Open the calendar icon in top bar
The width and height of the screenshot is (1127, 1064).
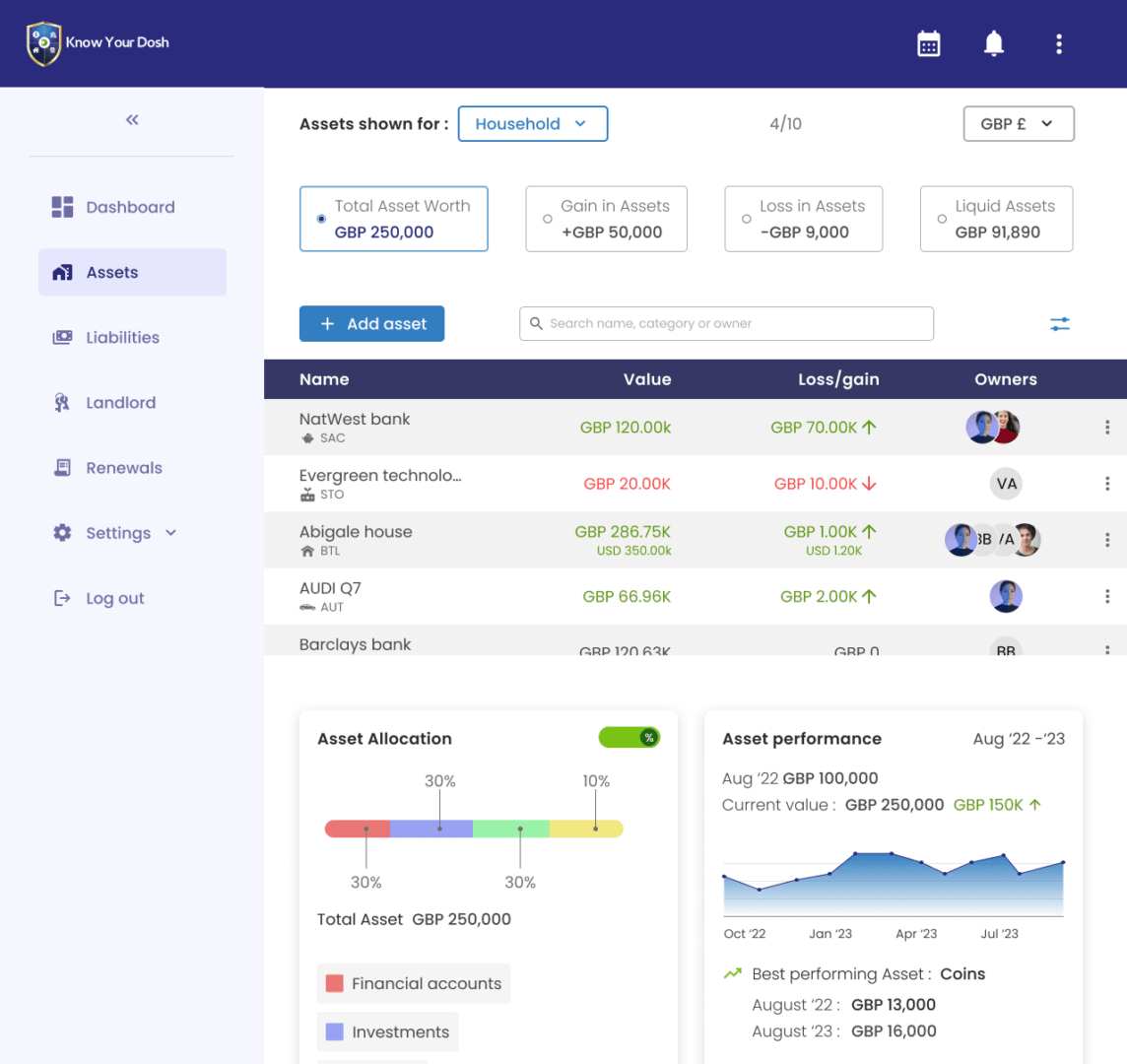coord(928,43)
